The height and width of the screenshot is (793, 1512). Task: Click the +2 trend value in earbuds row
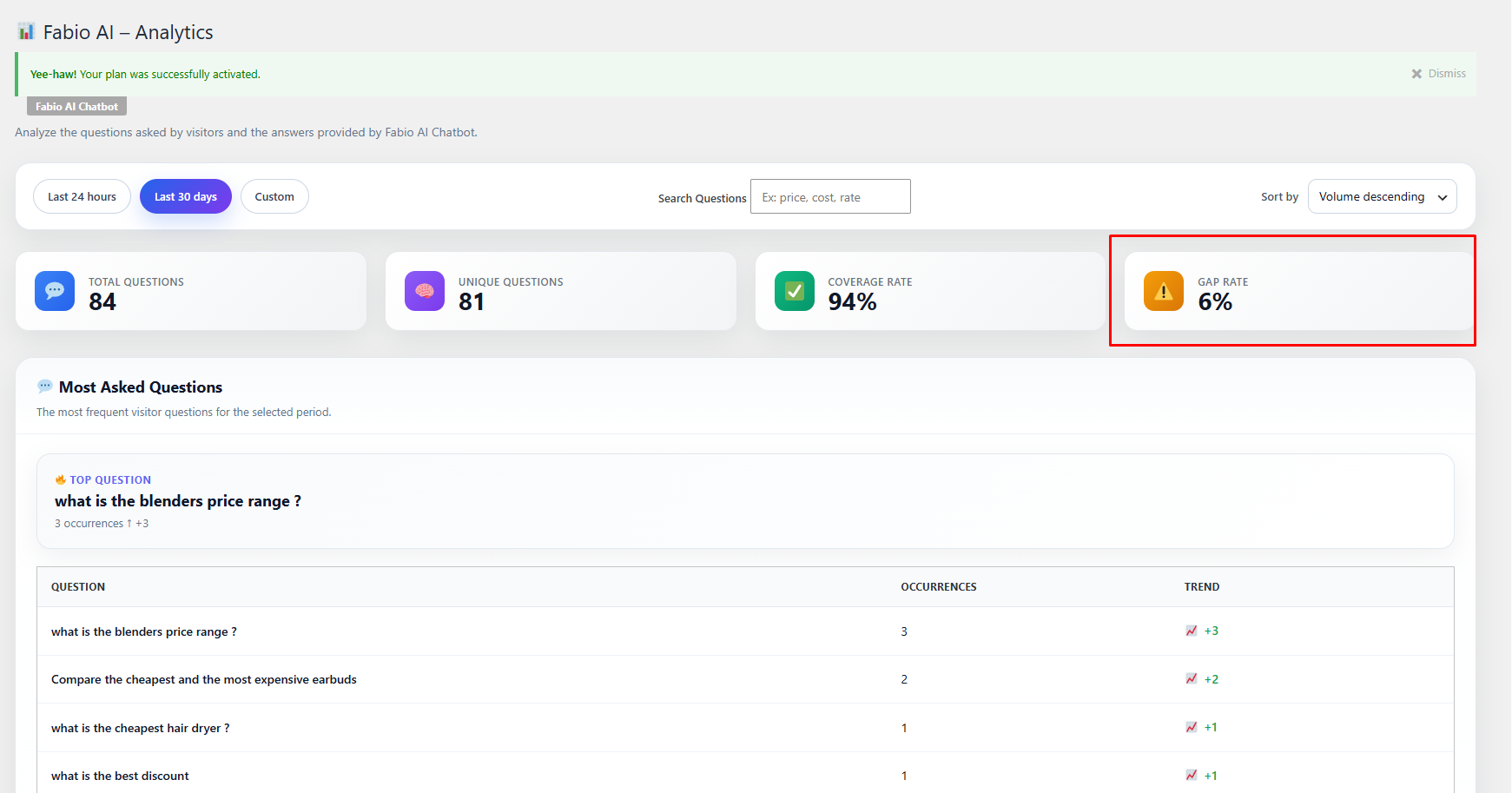1212,679
